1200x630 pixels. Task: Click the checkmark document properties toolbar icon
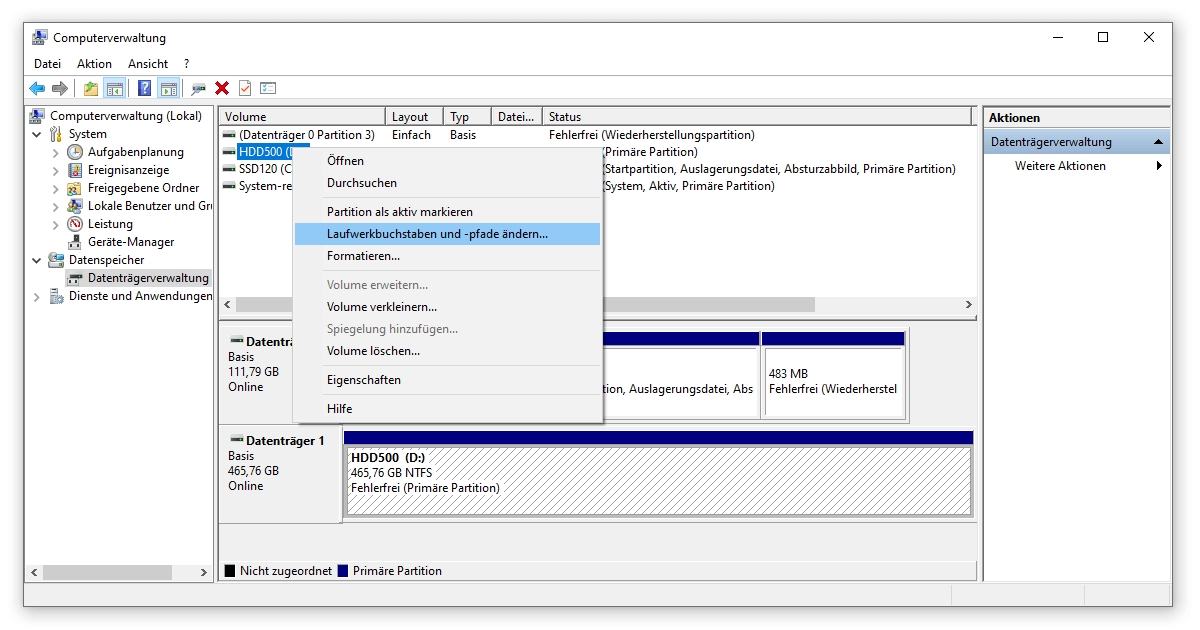[x=245, y=88]
